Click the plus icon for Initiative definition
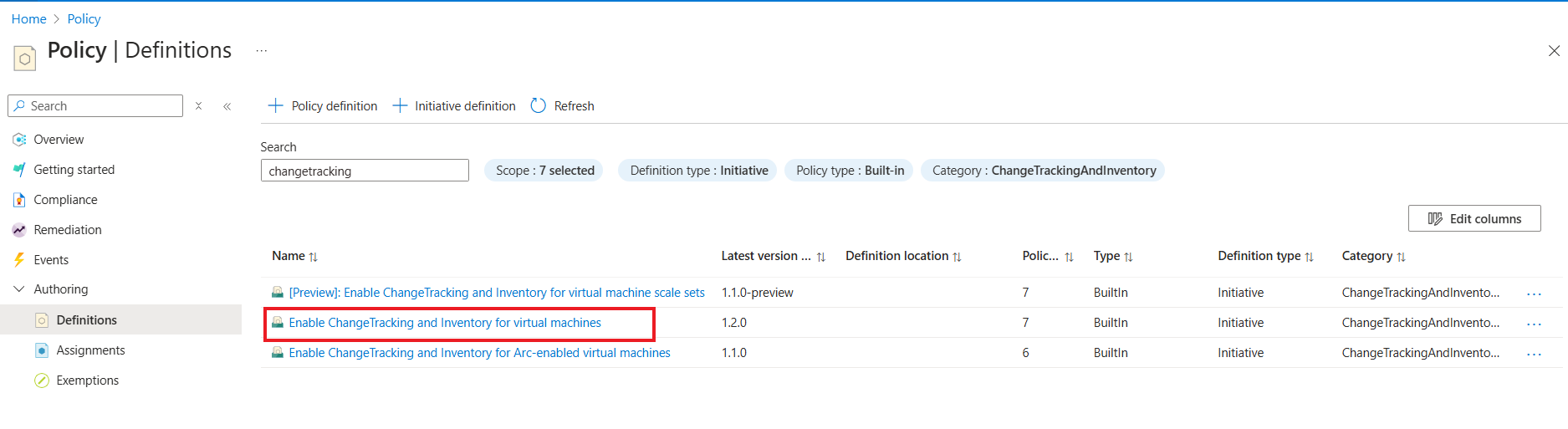Image resolution: width=1568 pixels, height=429 pixels. coord(400,105)
